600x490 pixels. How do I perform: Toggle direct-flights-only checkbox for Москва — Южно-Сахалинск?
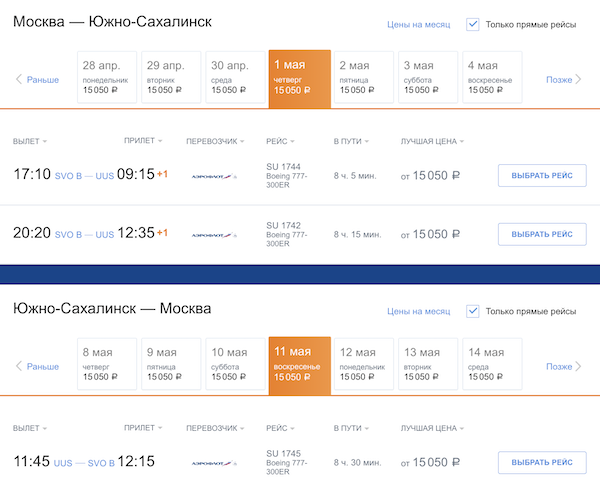[x=473, y=24]
